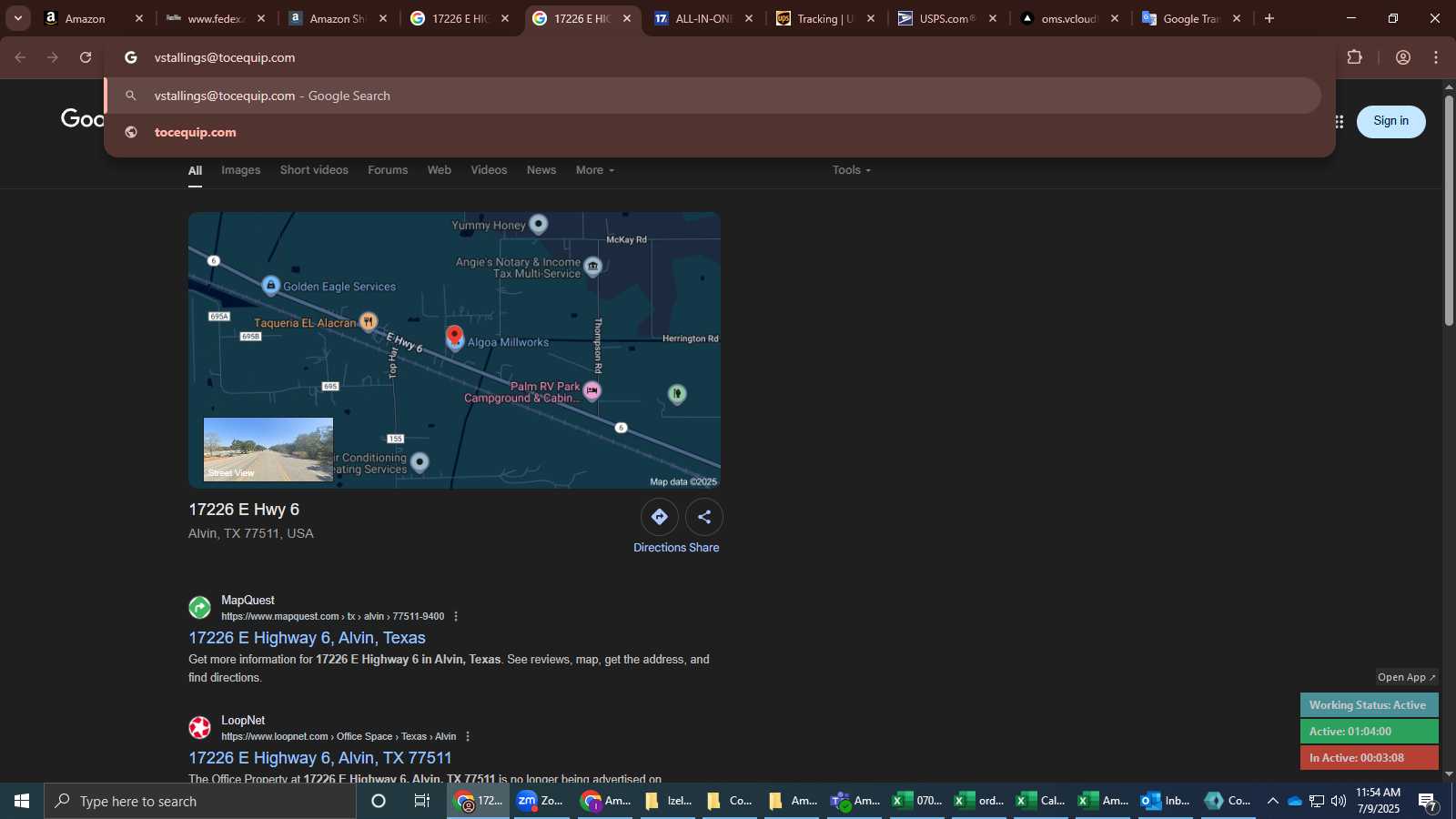Screen dimensions: 1456x819
Task: Open the Chrome three-dot menu
Action: point(1436,57)
